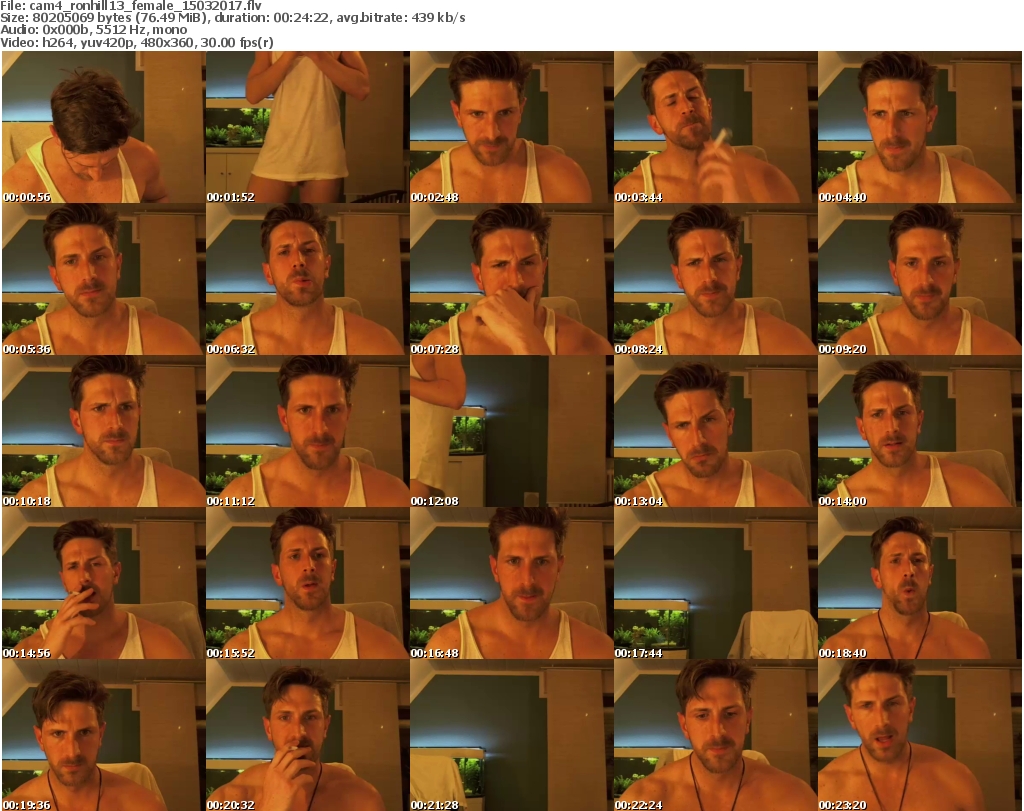Choose the frame at 00:17:44
1024x811 pixels.
[x=716, y=584]
